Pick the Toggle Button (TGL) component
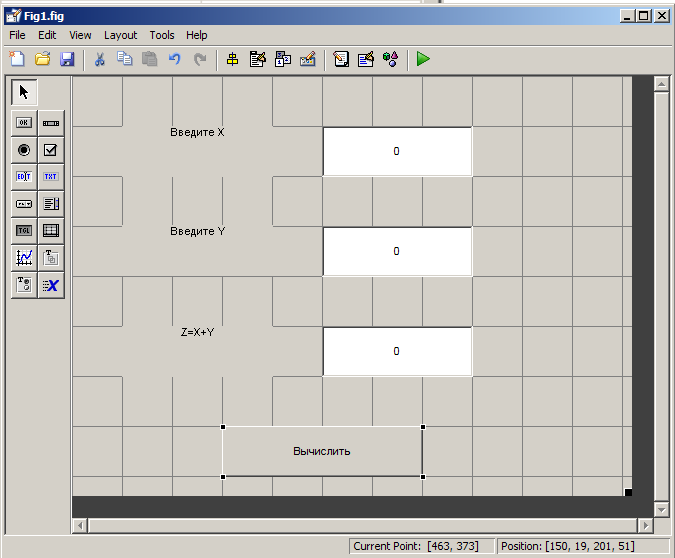The height and width of the screenshot is (558, 675). point(24,231)
